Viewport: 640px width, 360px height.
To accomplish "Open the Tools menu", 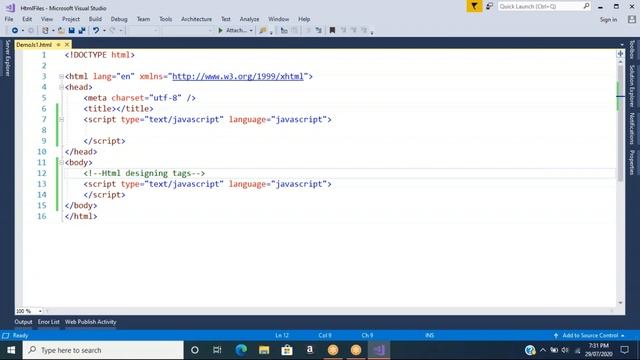I will click(165, 19).
